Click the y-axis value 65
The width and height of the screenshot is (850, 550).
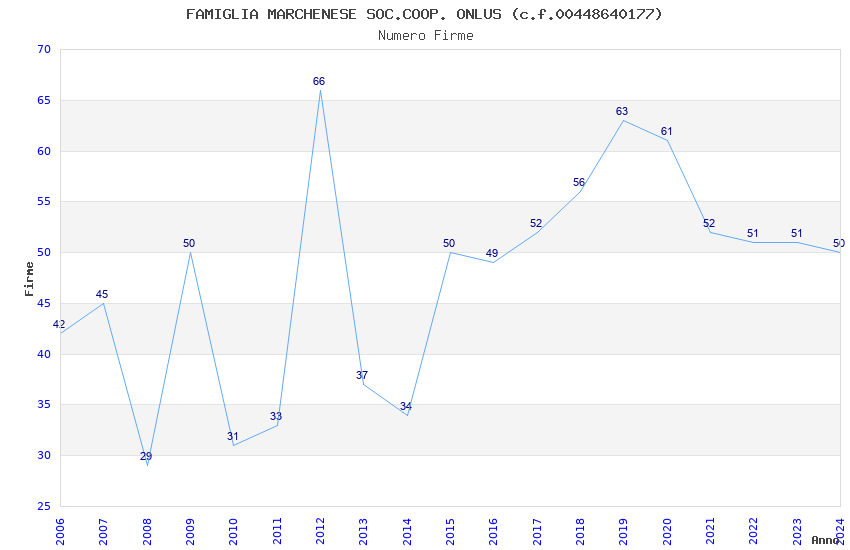coord(44,100)
